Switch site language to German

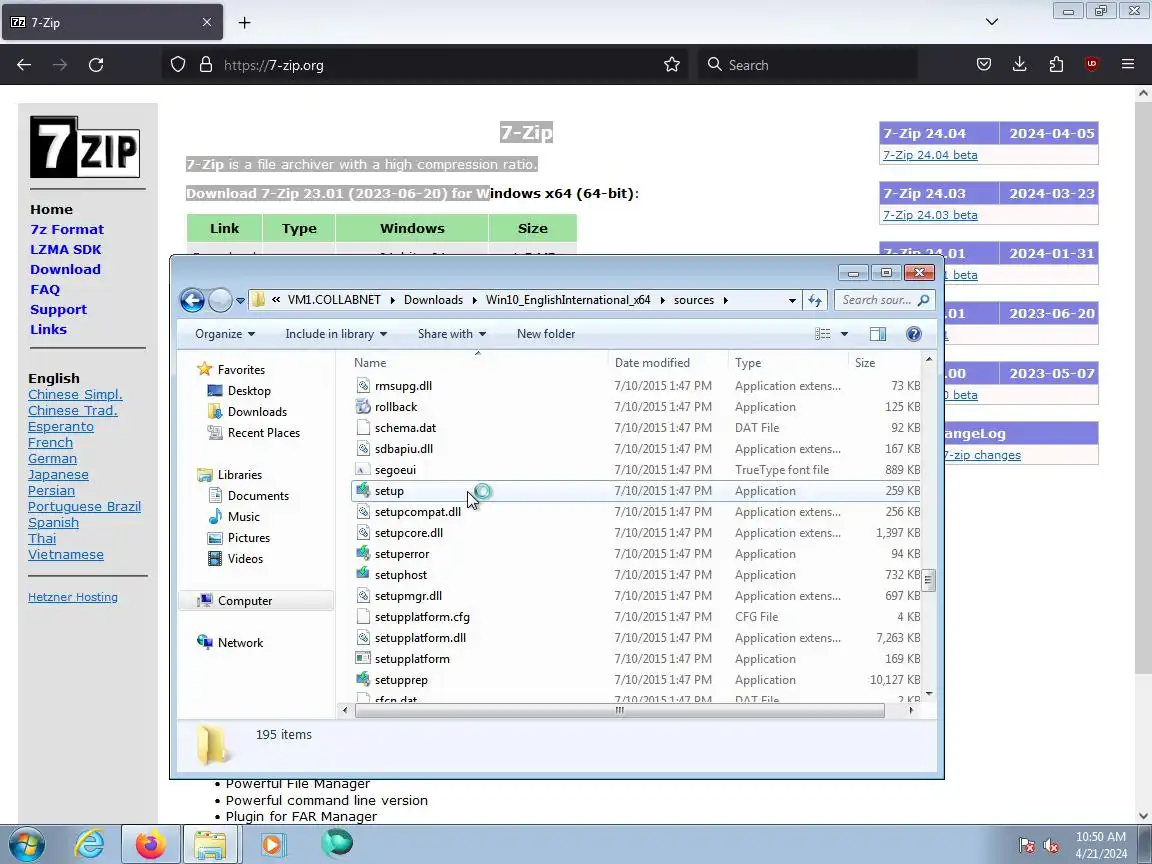(52, 458)
